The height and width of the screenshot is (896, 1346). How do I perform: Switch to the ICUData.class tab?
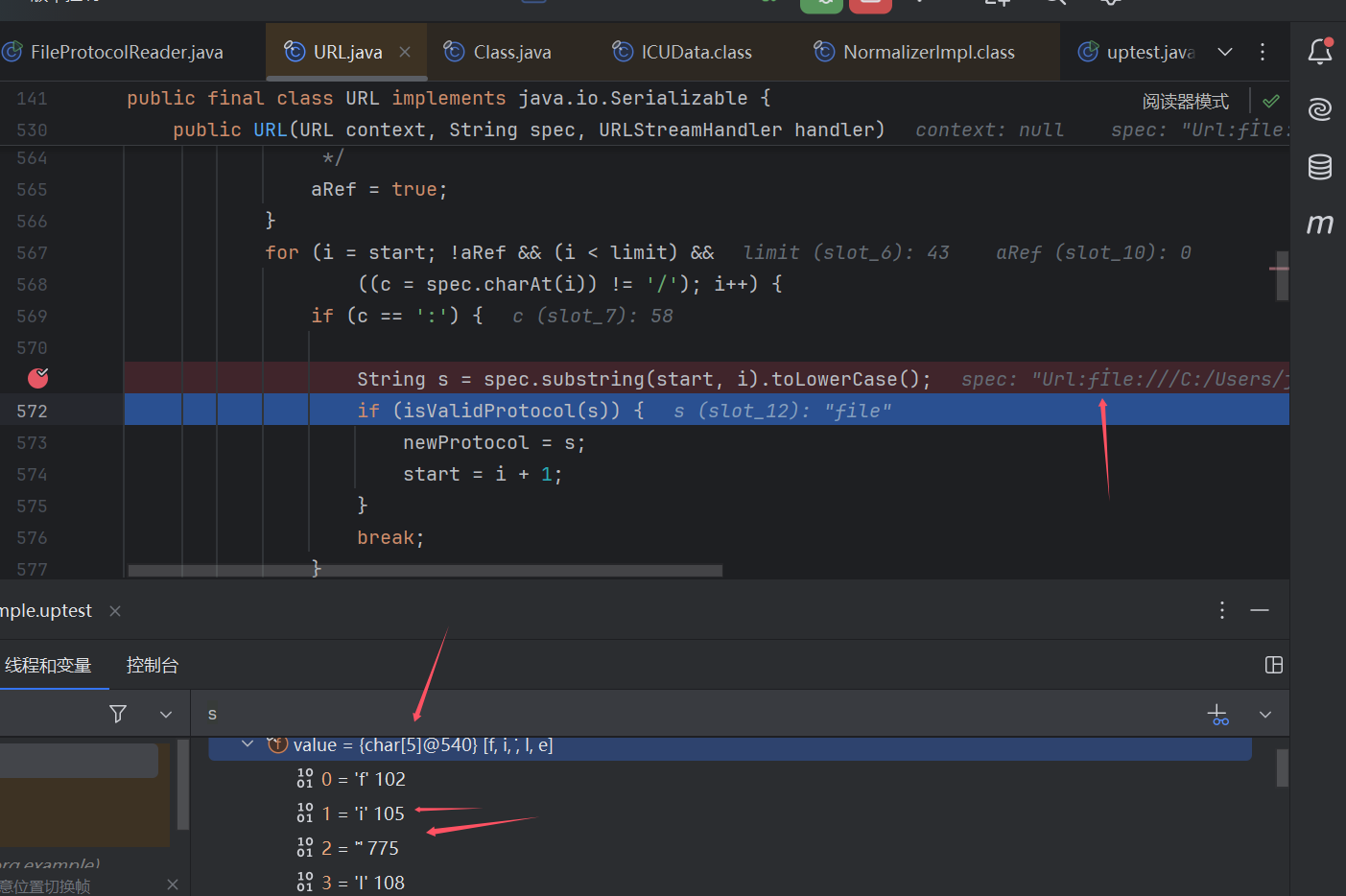tap(697, 52)
